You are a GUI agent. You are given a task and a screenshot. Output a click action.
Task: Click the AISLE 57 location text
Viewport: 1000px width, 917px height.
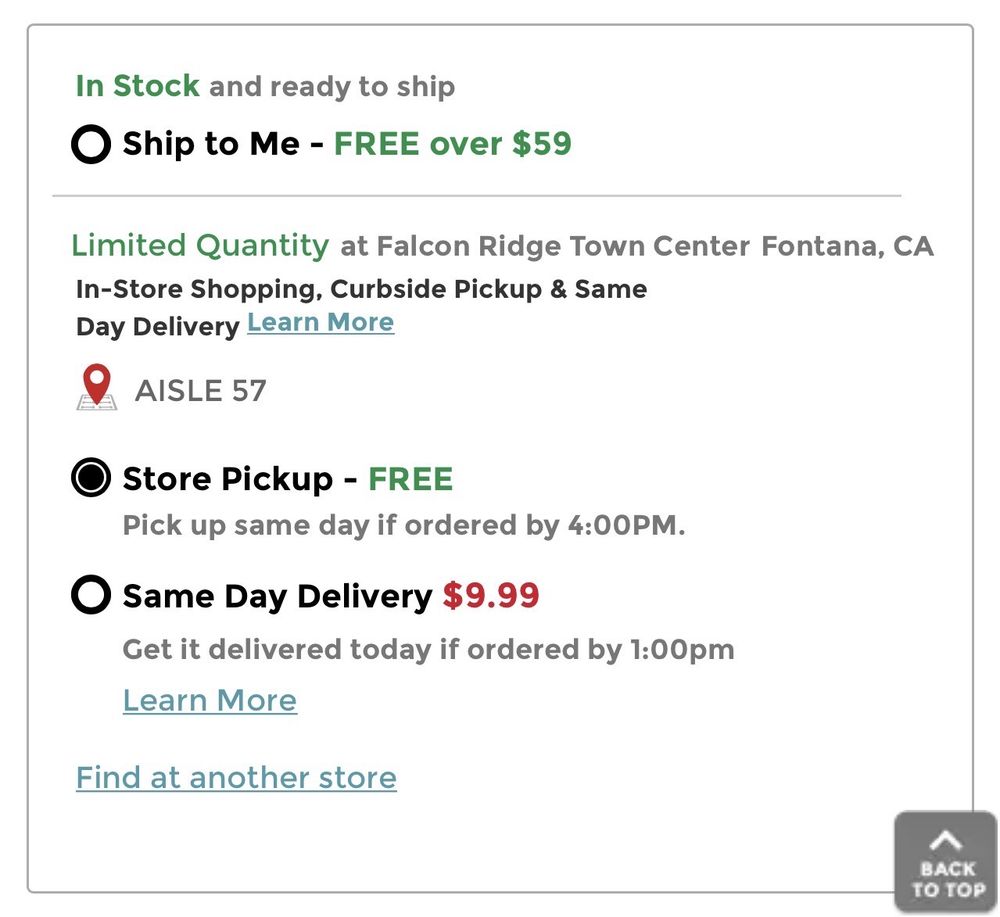tap(201, 391)
